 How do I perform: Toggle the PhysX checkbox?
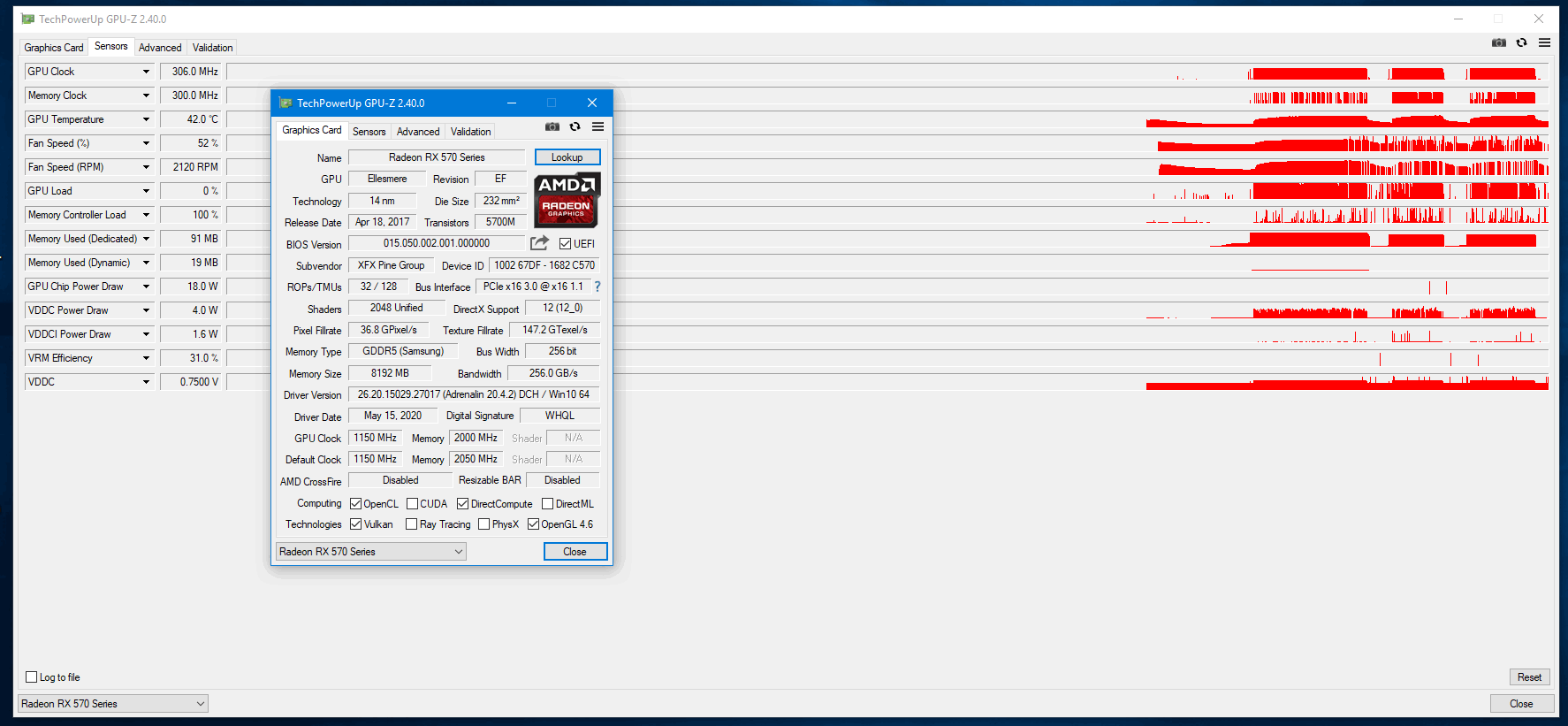tap(483, 524)
